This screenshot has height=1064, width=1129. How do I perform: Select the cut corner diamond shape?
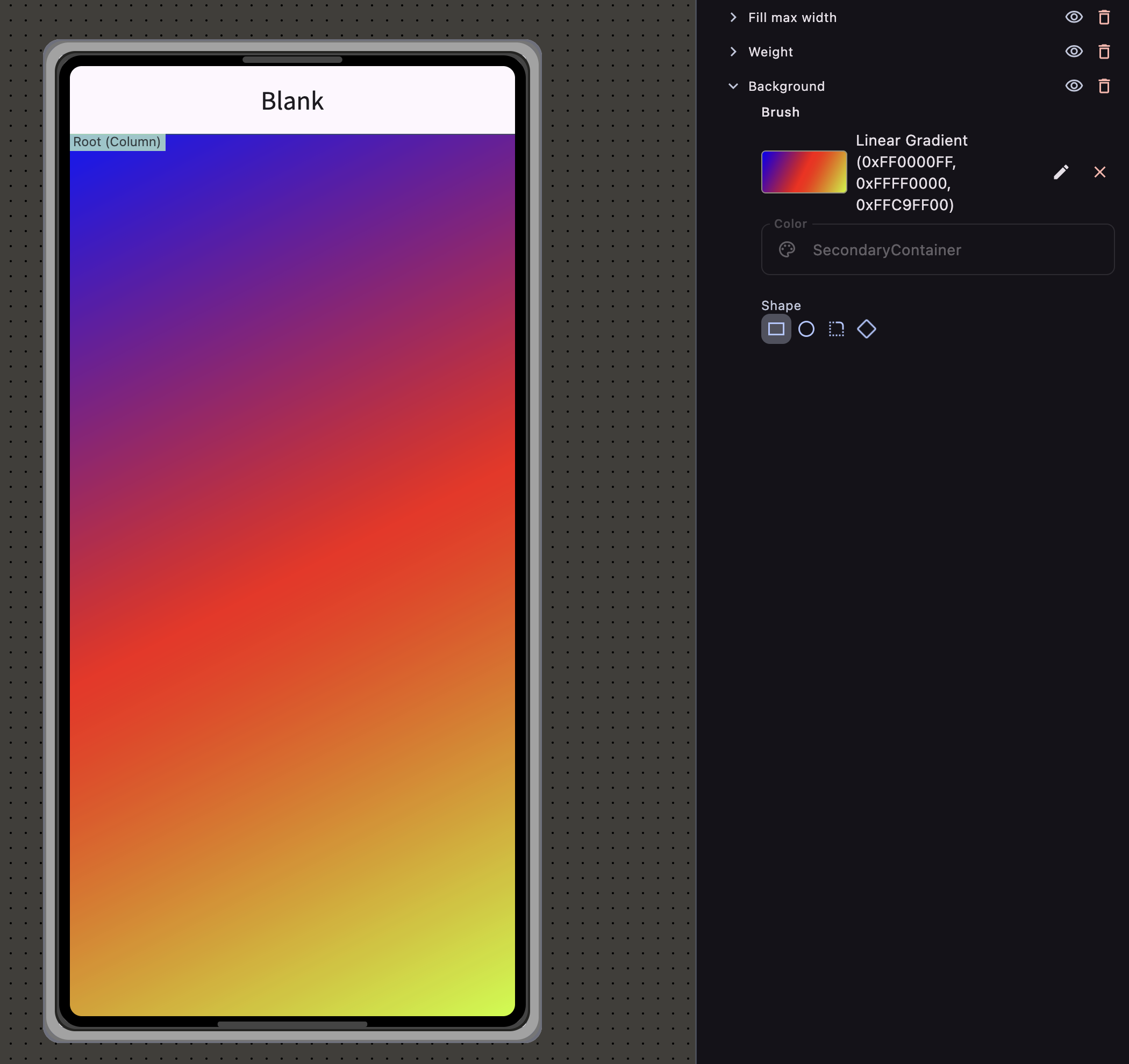point(866,329)
